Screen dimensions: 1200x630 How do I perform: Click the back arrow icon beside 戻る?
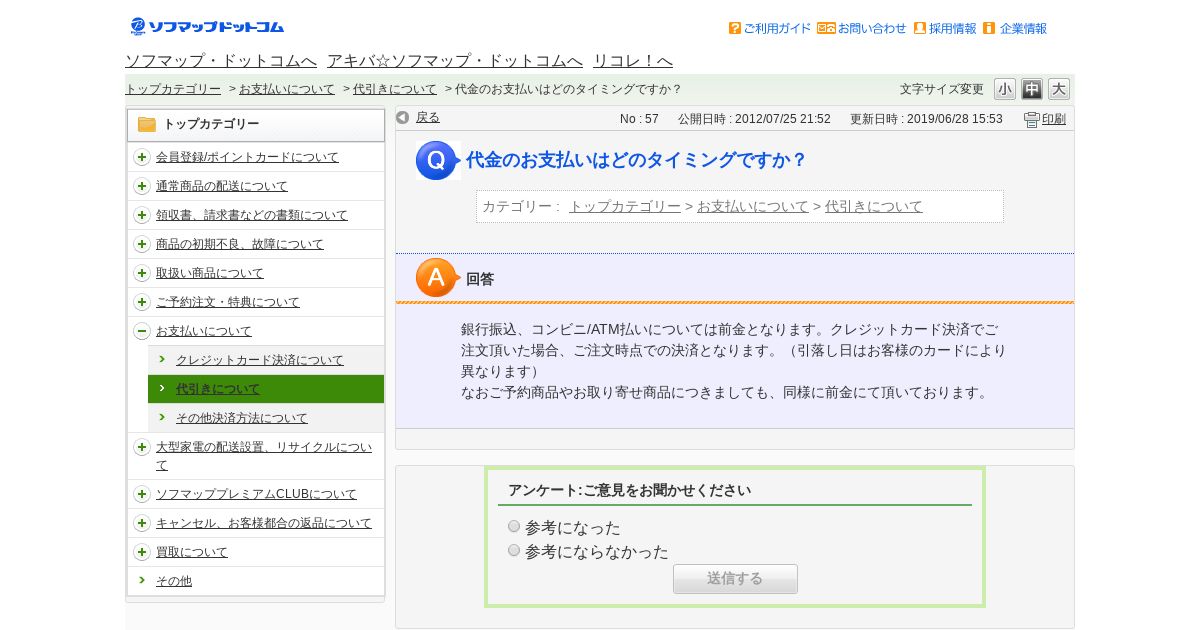click(x=403, y=118)
